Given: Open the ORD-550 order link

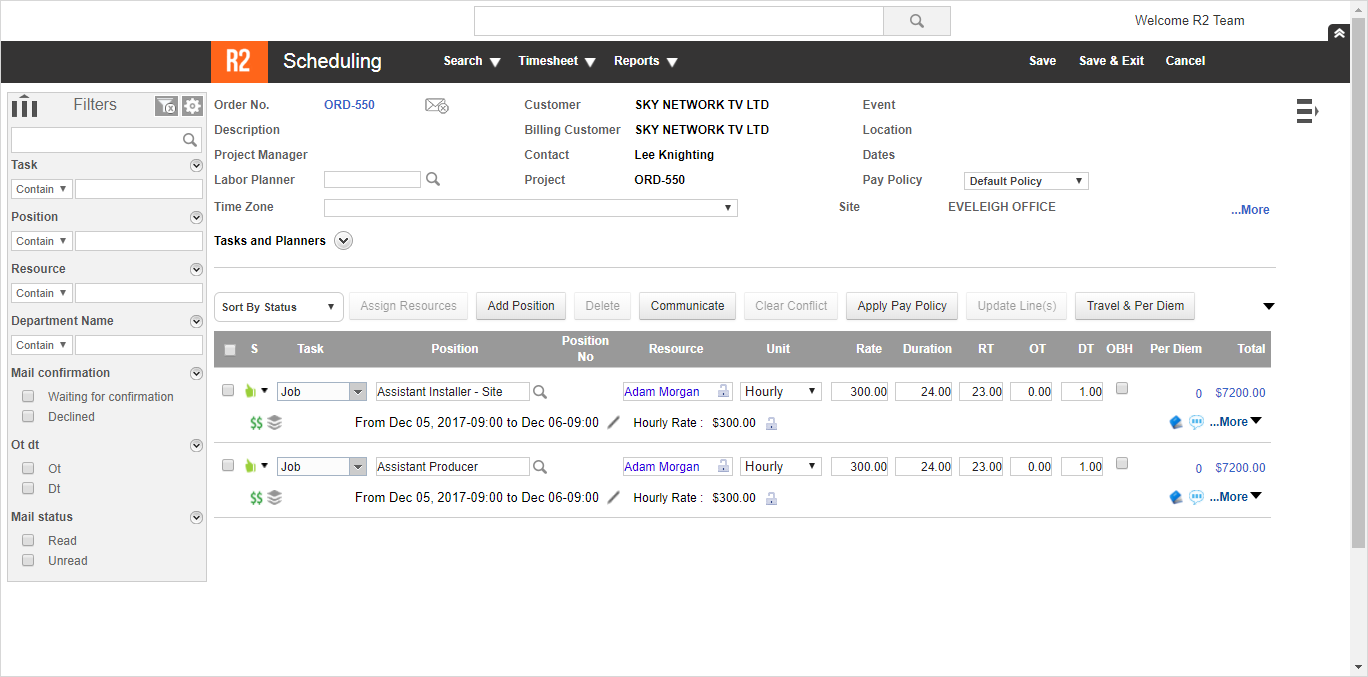Looking at the screenshot, I should pos(349,104).
